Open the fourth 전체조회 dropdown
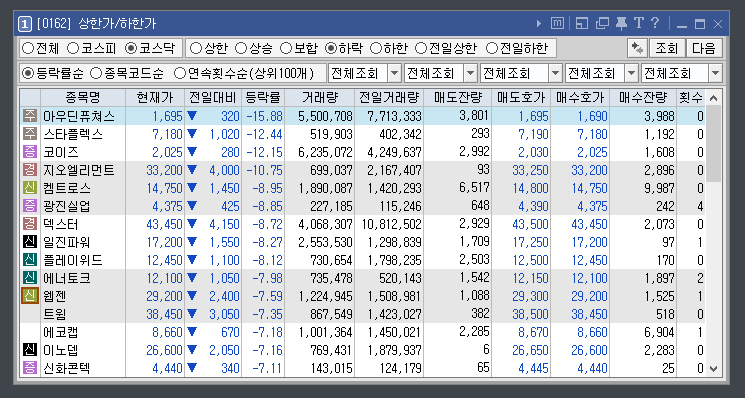Viewport: 745px width, 398px height. [x=631, y=73]
